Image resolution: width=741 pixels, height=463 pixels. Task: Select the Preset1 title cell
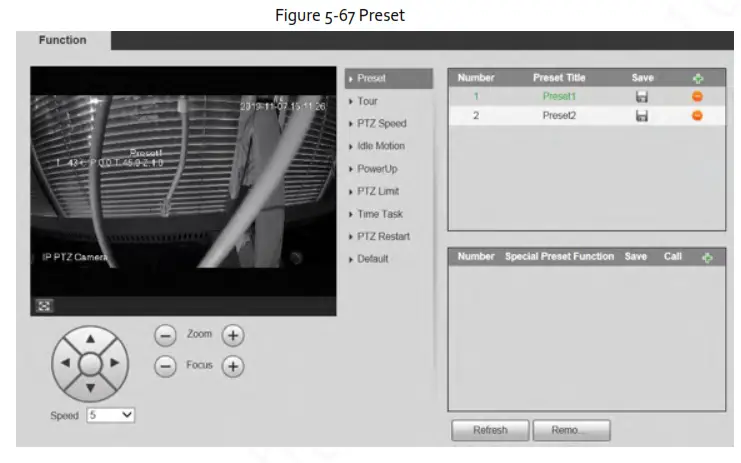[559, 96]
